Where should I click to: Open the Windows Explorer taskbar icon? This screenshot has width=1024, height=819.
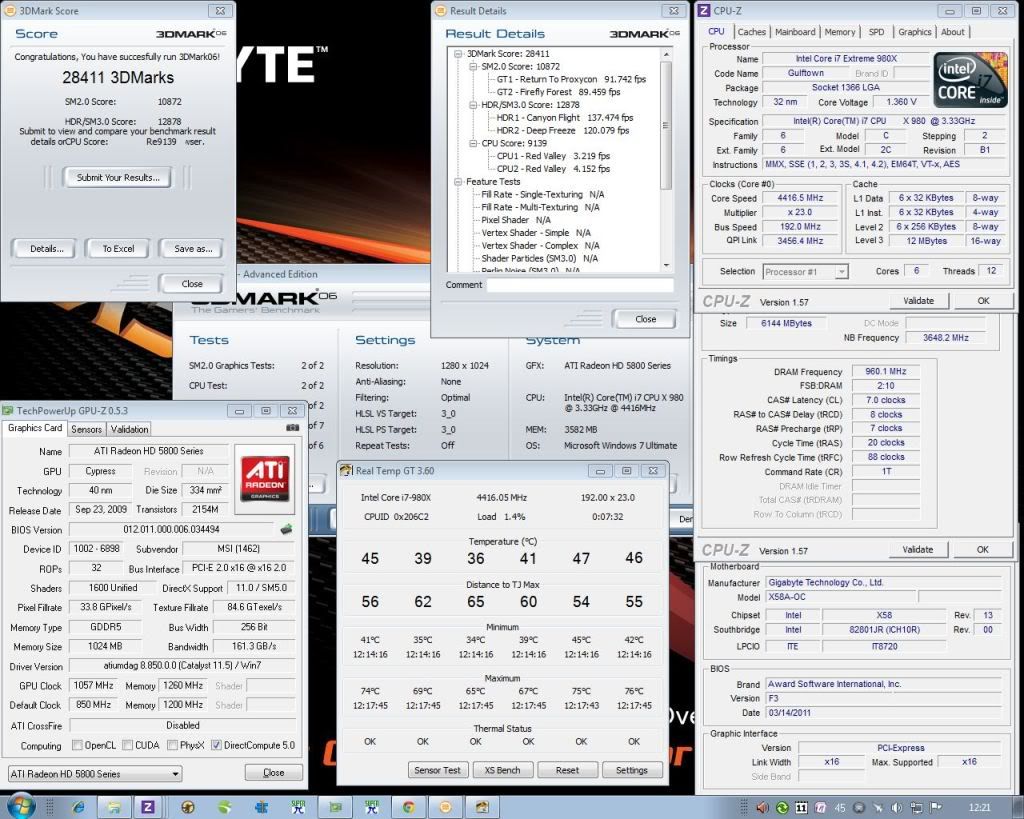click(x=114, y=807)
